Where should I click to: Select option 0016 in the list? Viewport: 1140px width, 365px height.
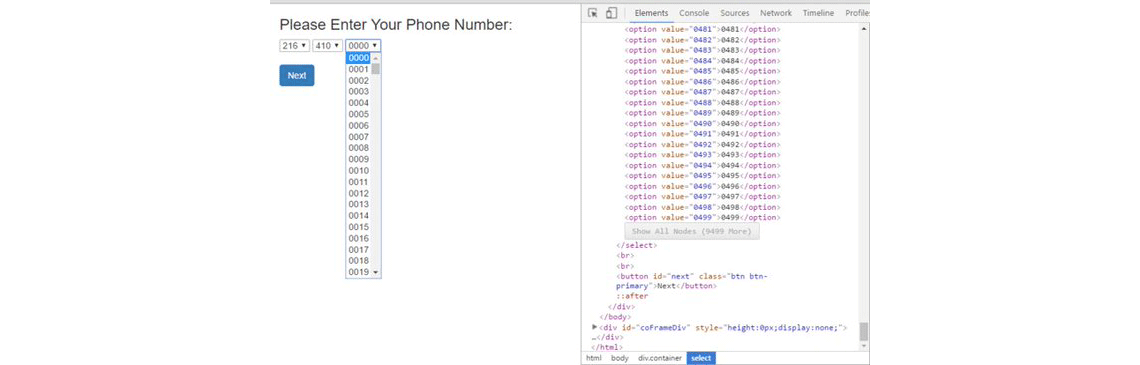tap(358, 238)
